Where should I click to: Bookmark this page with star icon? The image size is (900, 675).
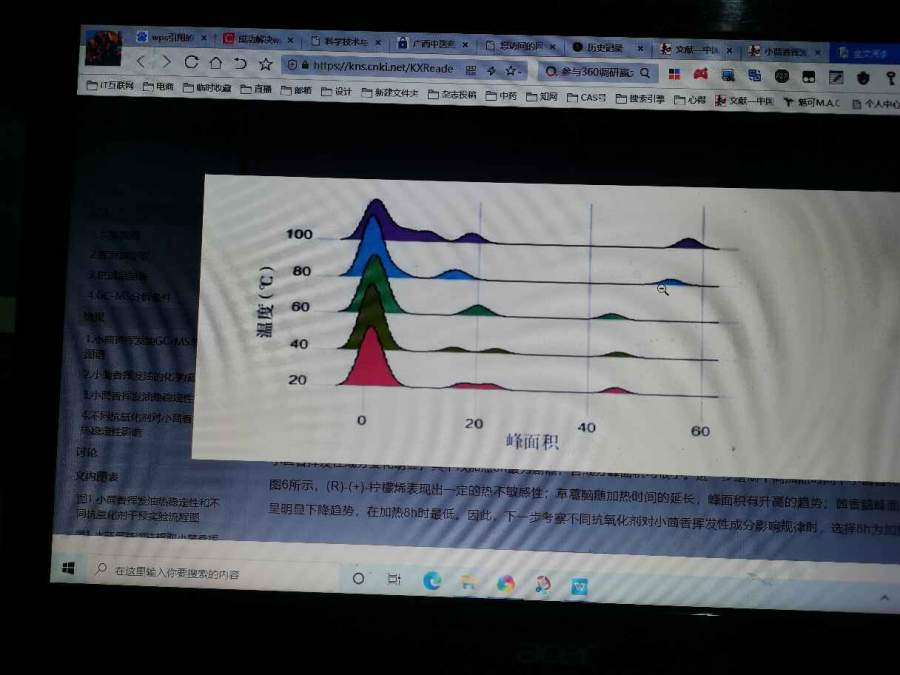(x=266, y=64)
